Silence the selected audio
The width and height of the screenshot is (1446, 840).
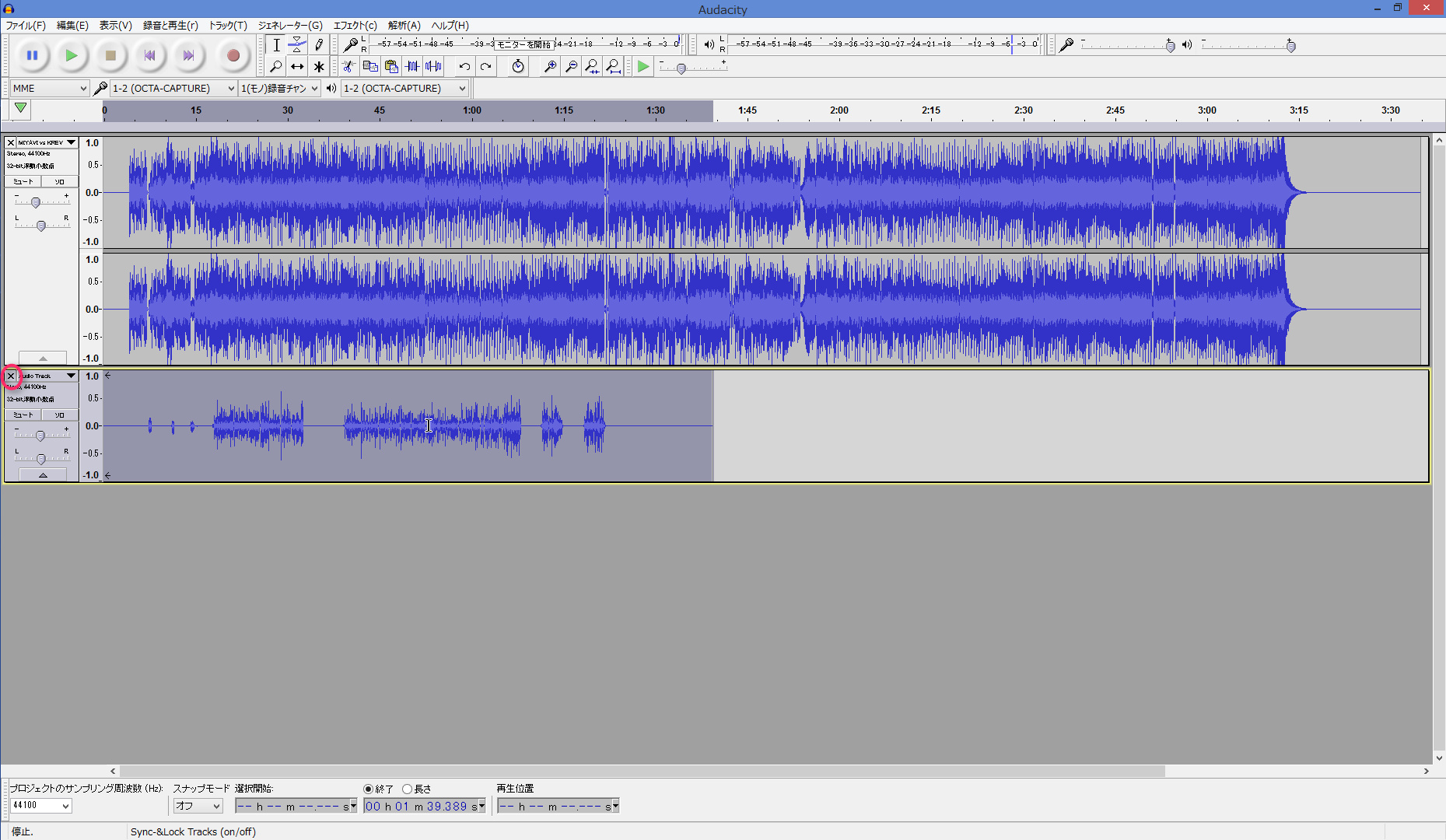[433, 67]
